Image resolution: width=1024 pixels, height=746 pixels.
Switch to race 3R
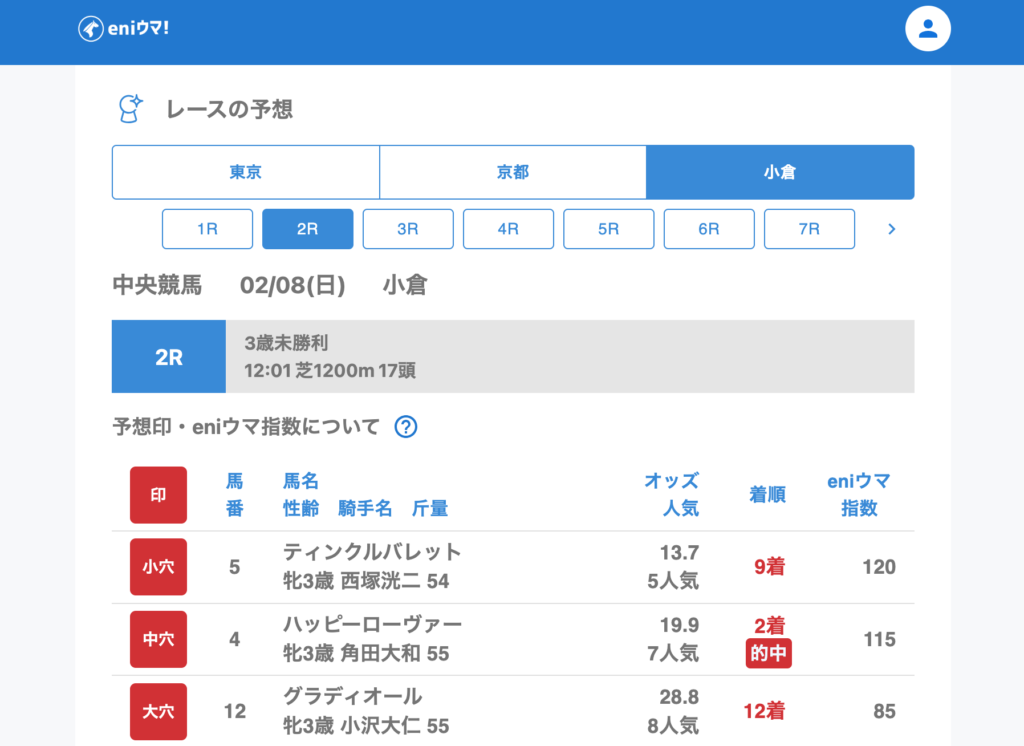tap(408, 229)
